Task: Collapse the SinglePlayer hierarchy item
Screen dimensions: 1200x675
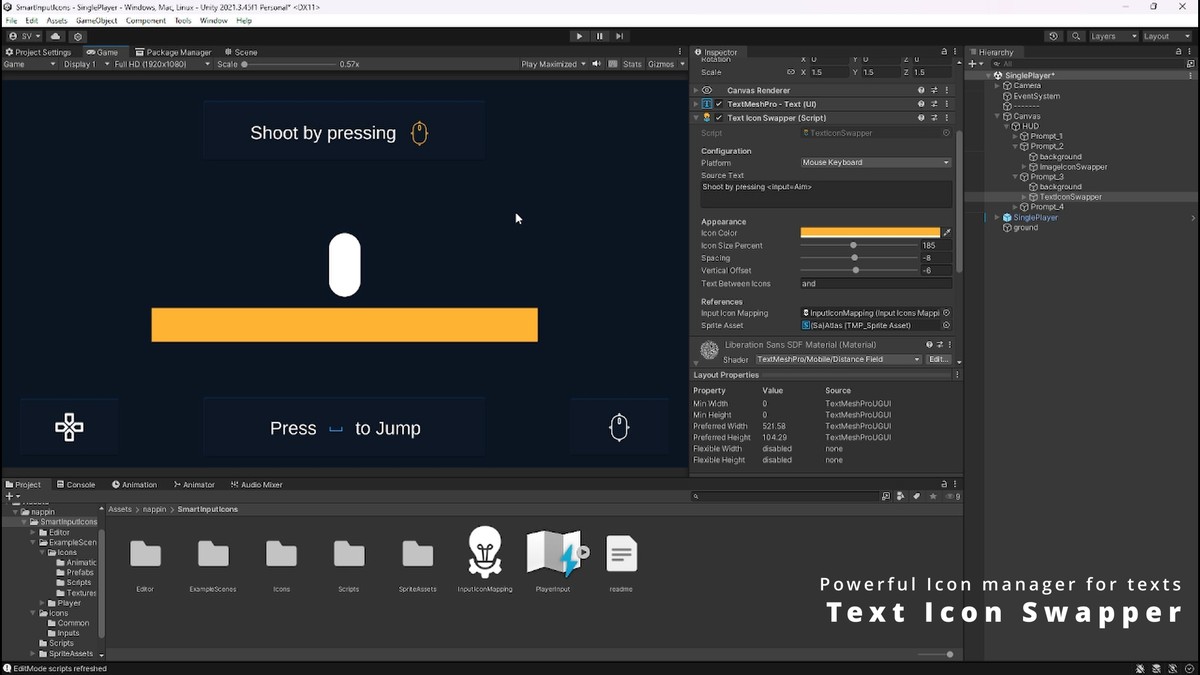Action: click(986, 75)
